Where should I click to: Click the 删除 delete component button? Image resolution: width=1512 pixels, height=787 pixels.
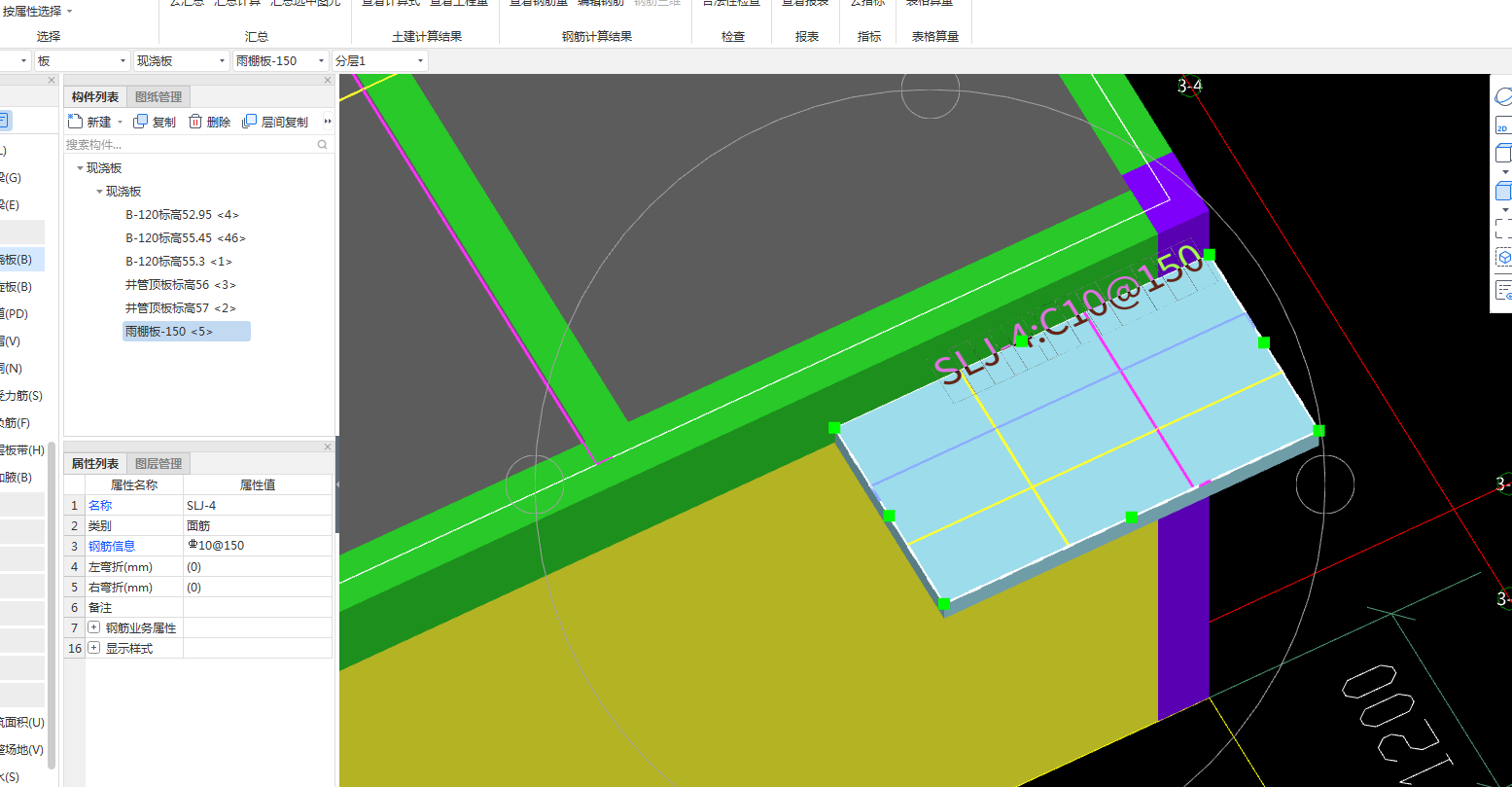(x=209, y=122)
